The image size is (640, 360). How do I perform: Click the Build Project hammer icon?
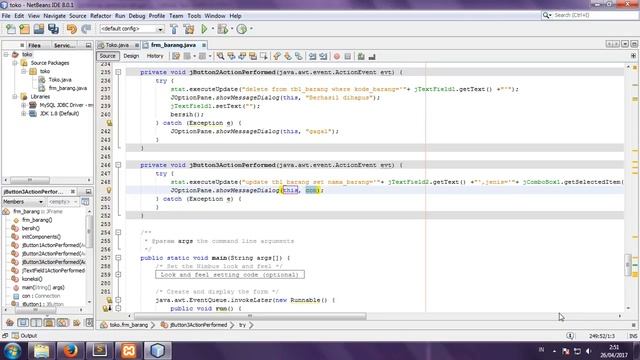coord(174,29)
